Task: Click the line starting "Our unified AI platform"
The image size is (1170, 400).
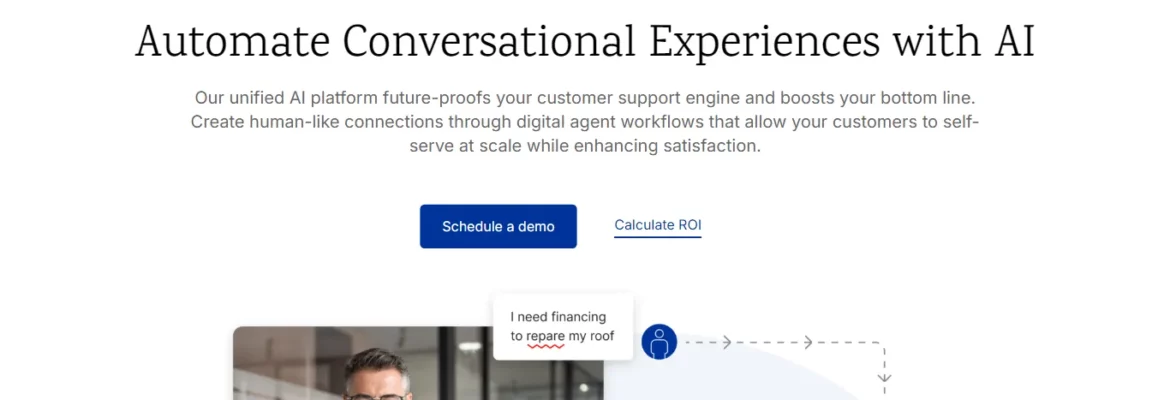Action: 585,98
